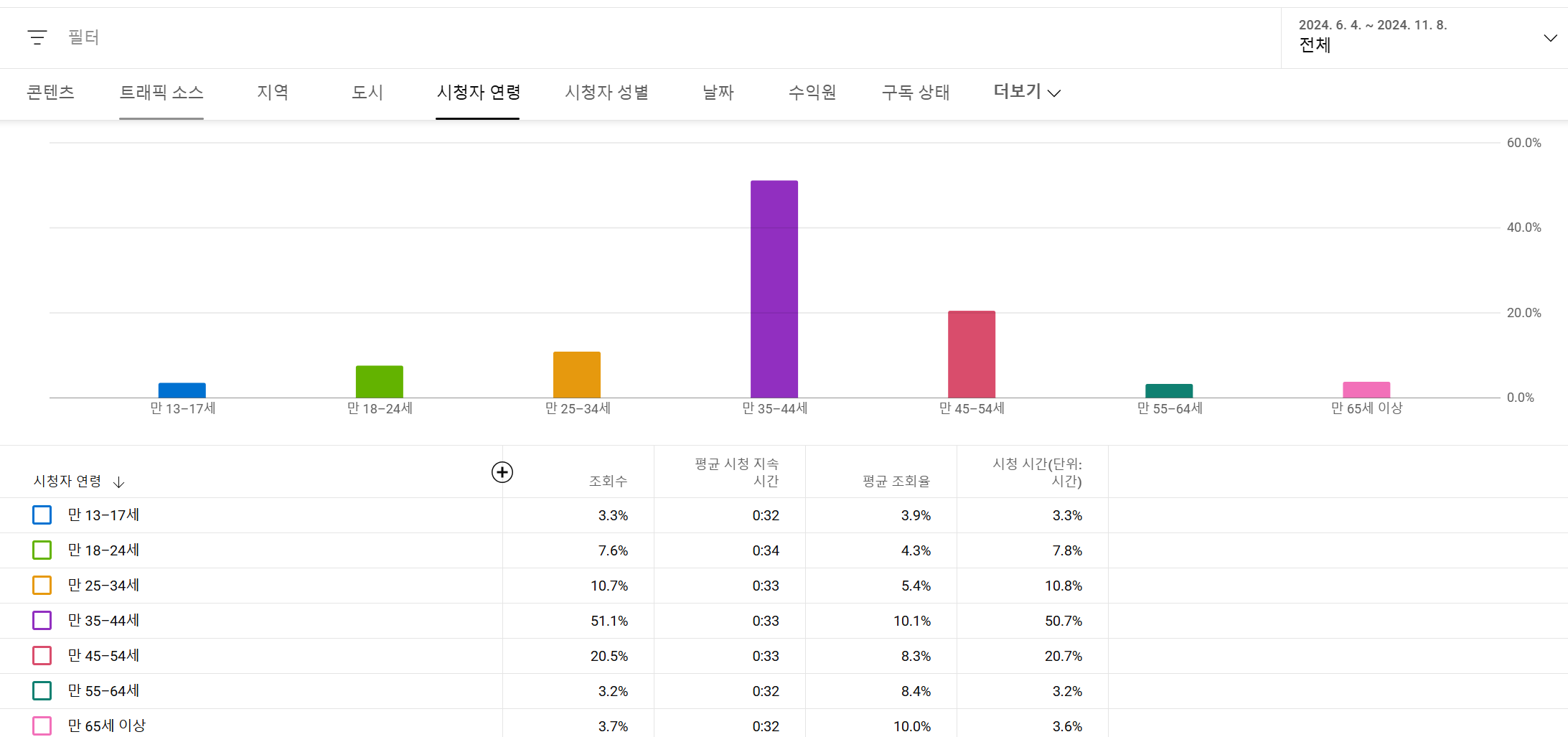The height and width of the screenshot is (737, 1568).
Task: Click the 만 25–34세 row label
Action: coord(104,586)
